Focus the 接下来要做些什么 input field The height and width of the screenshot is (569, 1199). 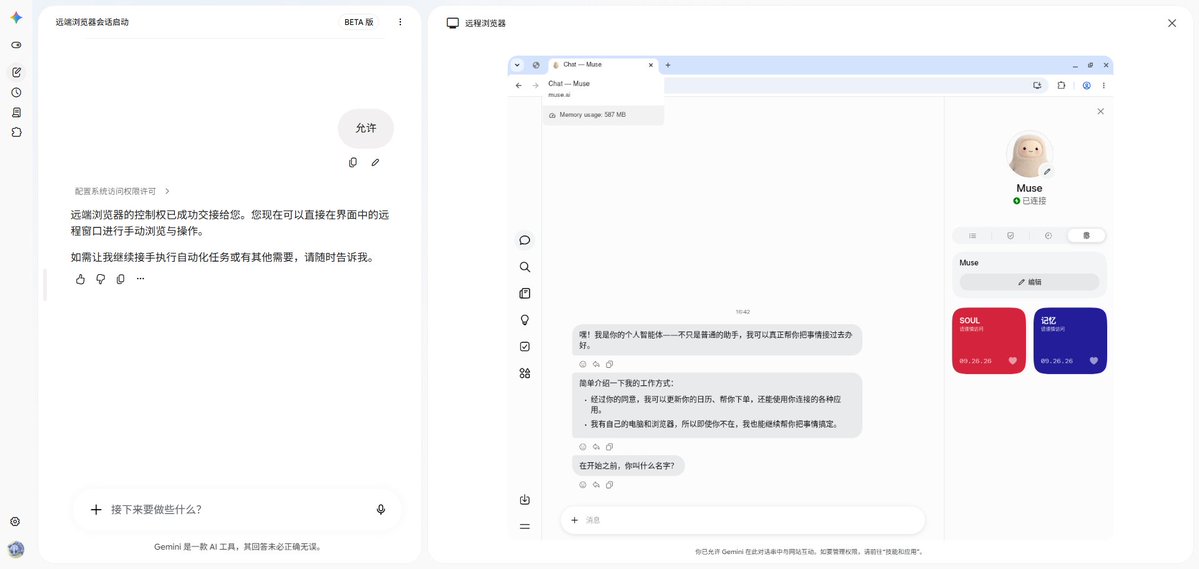tap(237, 509)
